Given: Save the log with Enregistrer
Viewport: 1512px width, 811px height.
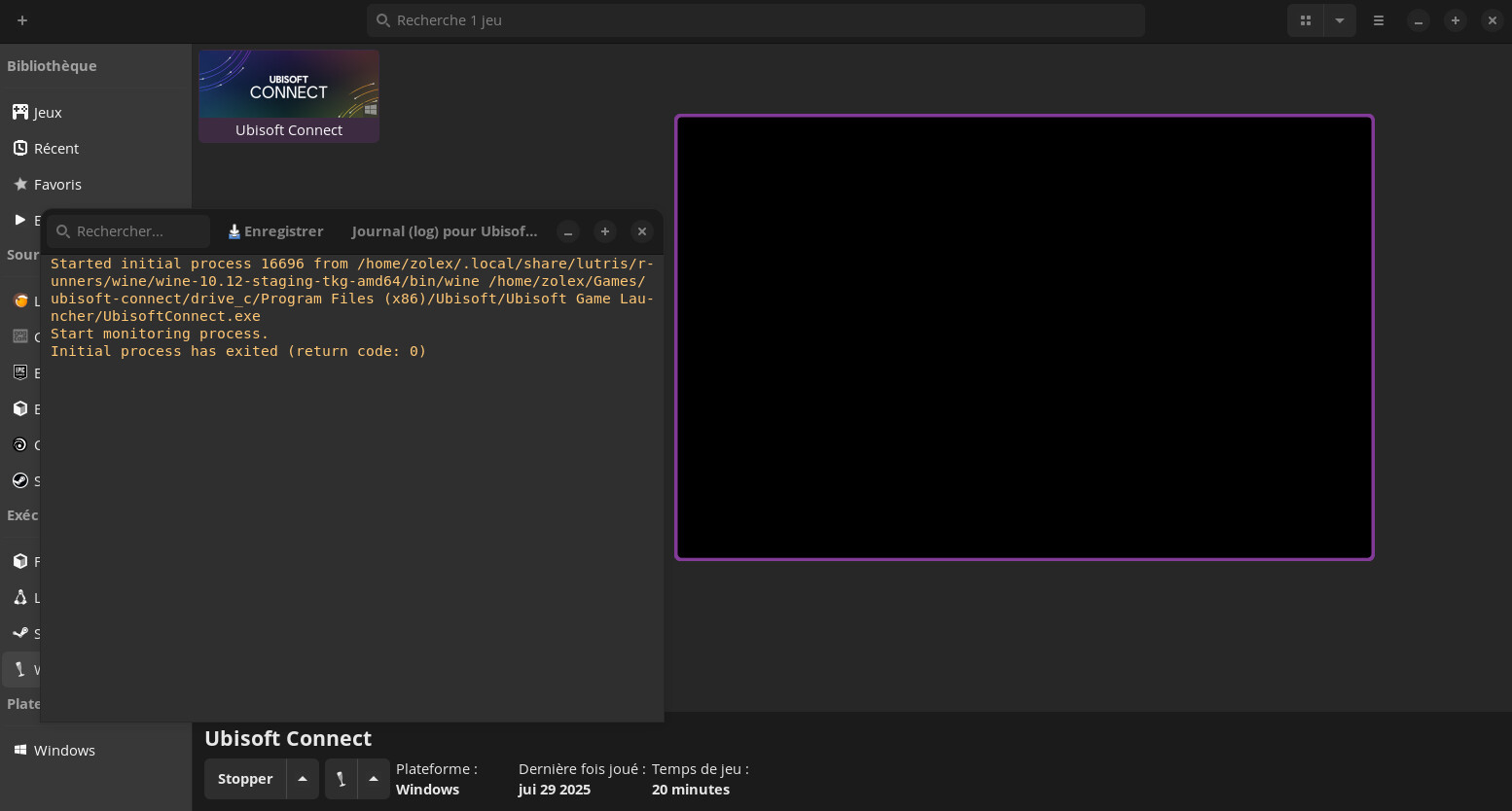Looking at the screenshot, I should click(x=275, y=231).
